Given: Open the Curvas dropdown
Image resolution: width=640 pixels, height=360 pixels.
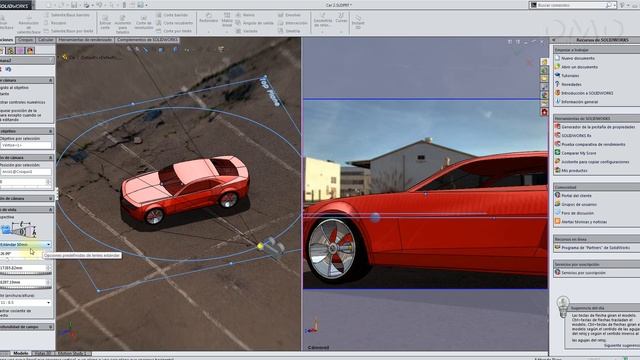Looking at the screenshot, I should (x=341, y=31).
